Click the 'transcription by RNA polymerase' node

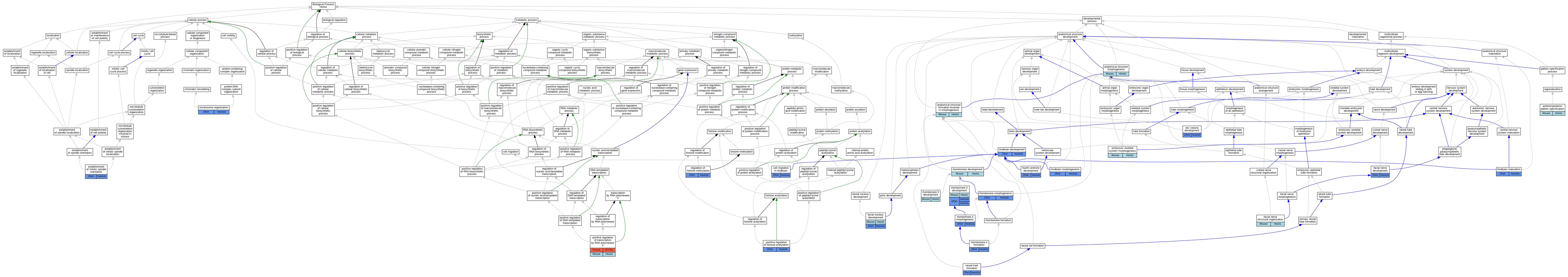618,196
